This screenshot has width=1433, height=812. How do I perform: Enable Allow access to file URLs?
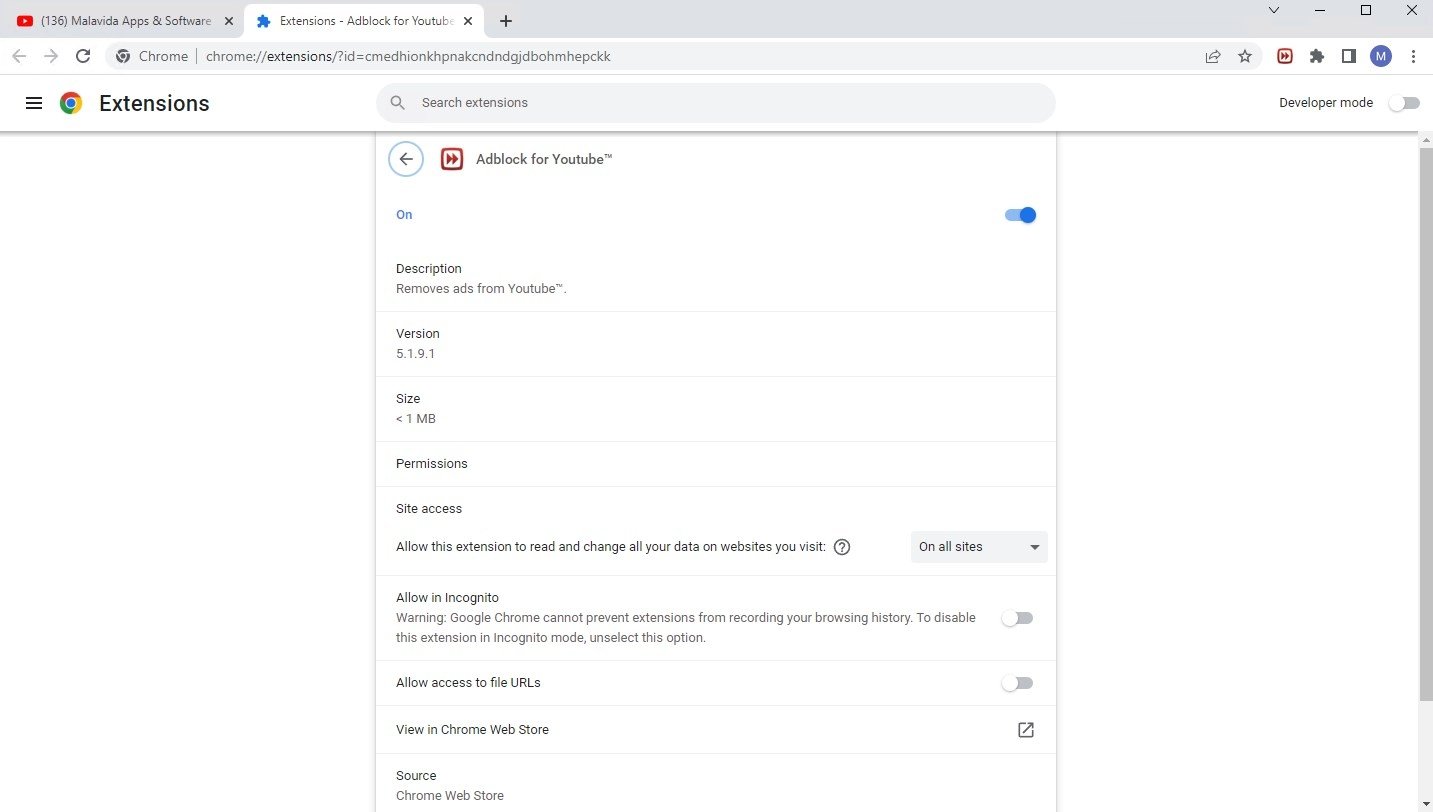tap(1017, 683)
